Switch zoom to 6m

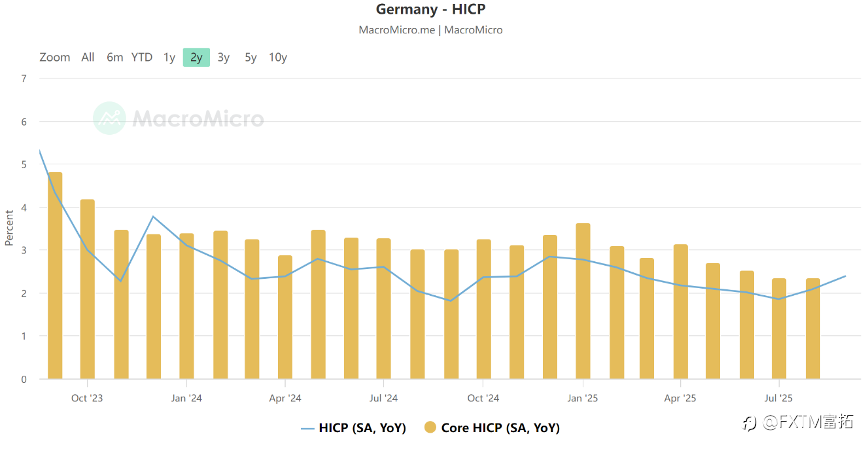(x=115, y=57)
